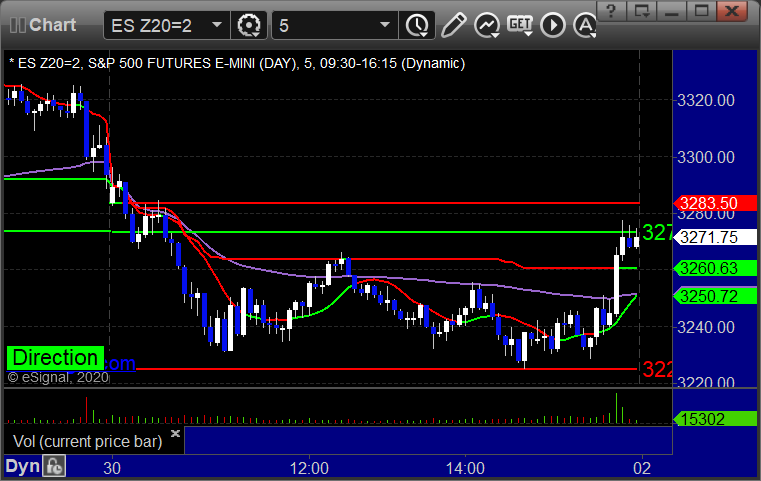Start bar replay with the play icon

553,25
